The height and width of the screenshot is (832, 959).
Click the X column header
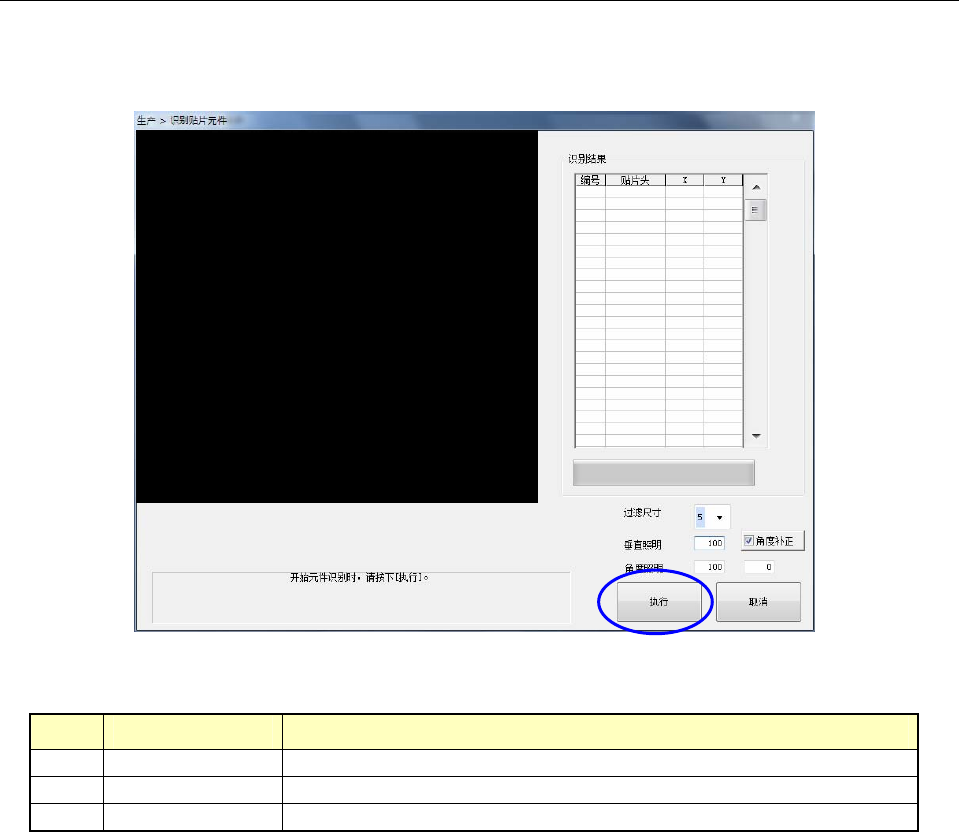(x=684, y=180)
